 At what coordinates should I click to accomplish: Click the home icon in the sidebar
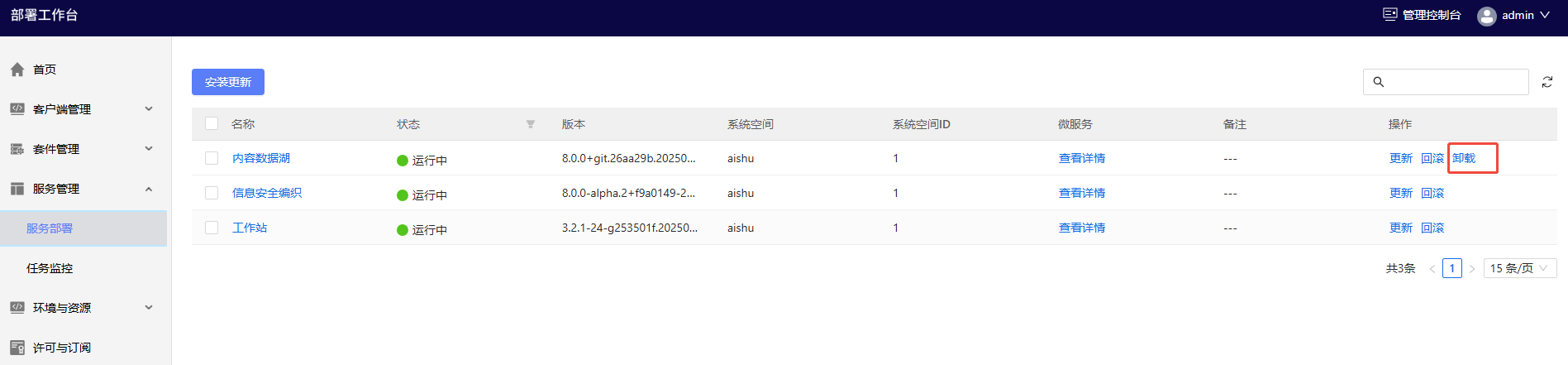17,70
